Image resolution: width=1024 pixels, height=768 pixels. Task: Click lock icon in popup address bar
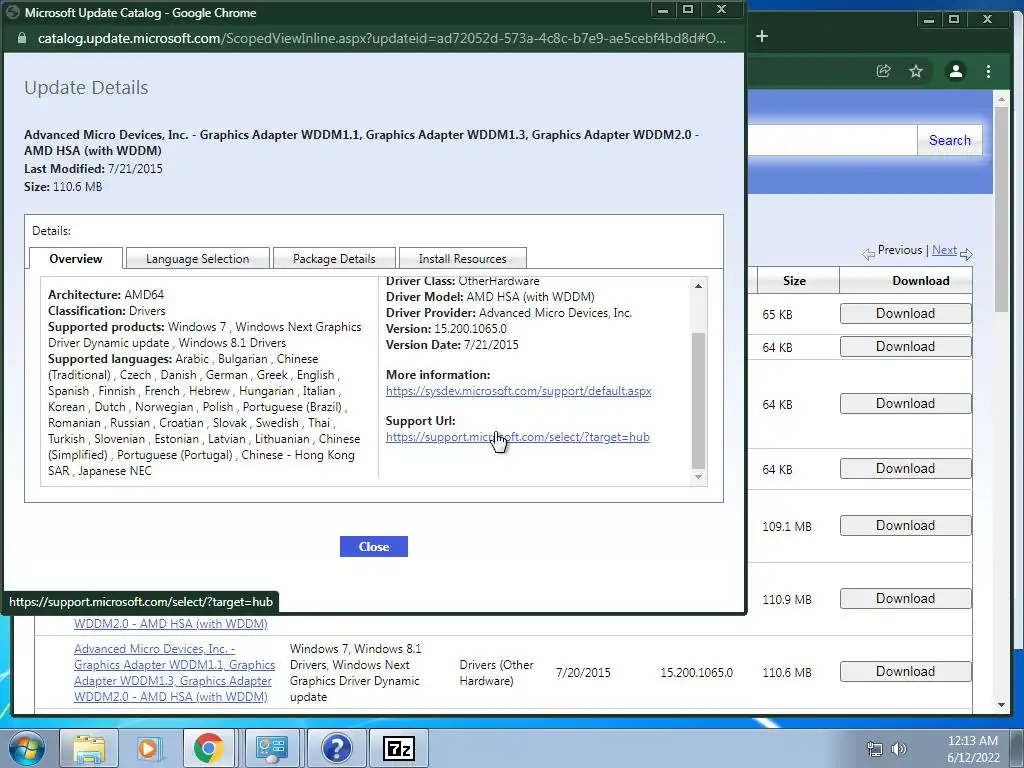pyautogui.click(x=22, y=39)
